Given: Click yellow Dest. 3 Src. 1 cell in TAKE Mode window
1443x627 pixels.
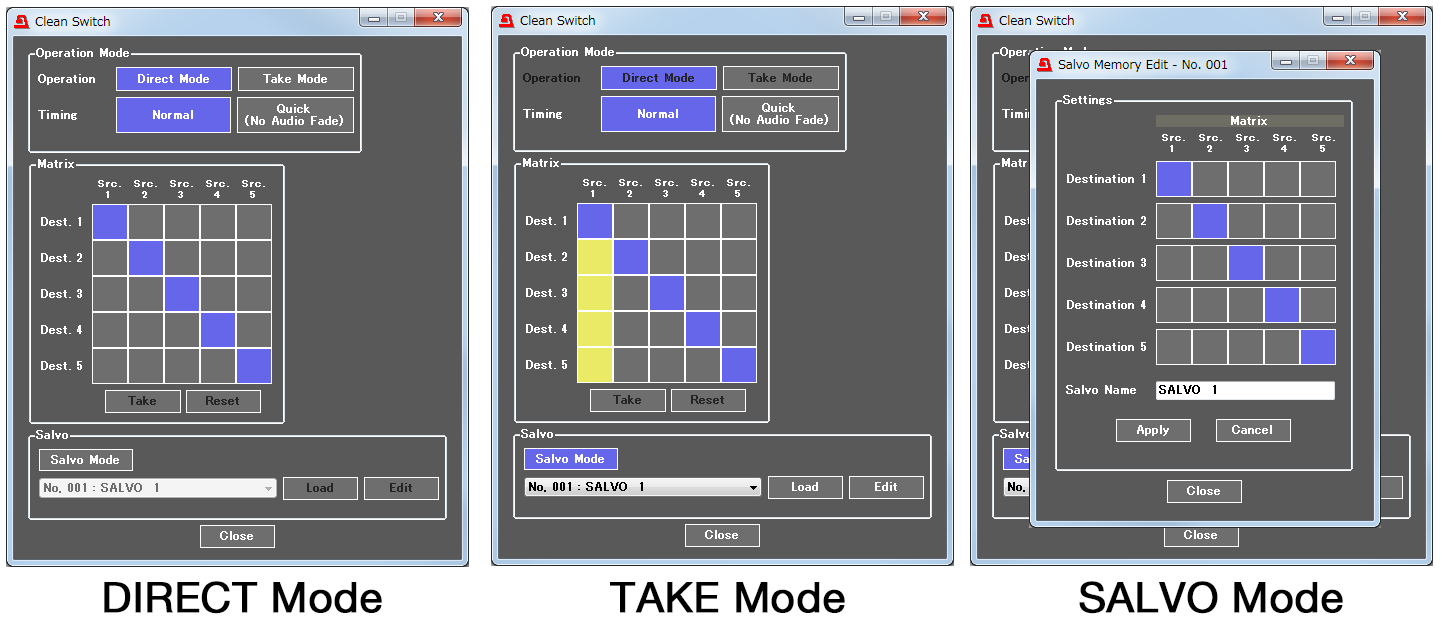Looking at the screenshot, I should 595,293.
